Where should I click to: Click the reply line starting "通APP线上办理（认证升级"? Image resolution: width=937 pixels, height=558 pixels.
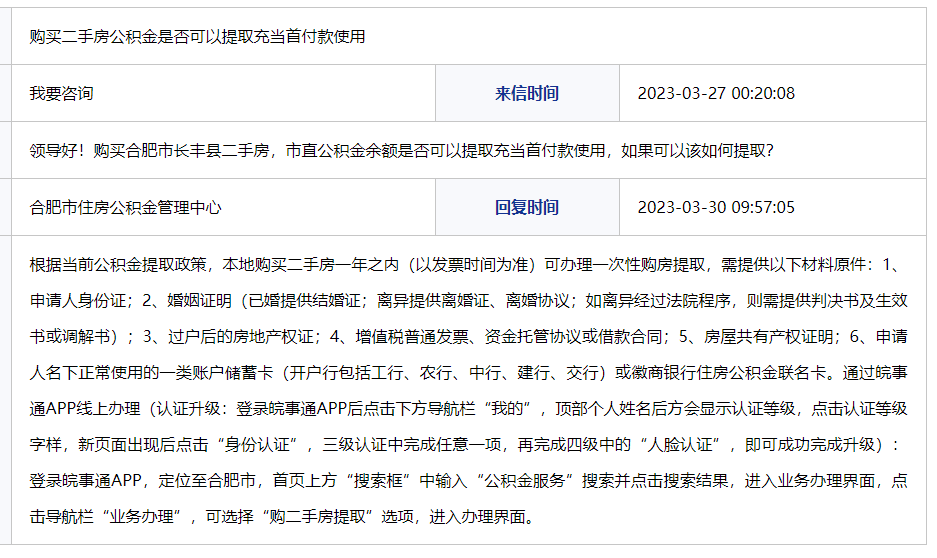pos(468,409)
